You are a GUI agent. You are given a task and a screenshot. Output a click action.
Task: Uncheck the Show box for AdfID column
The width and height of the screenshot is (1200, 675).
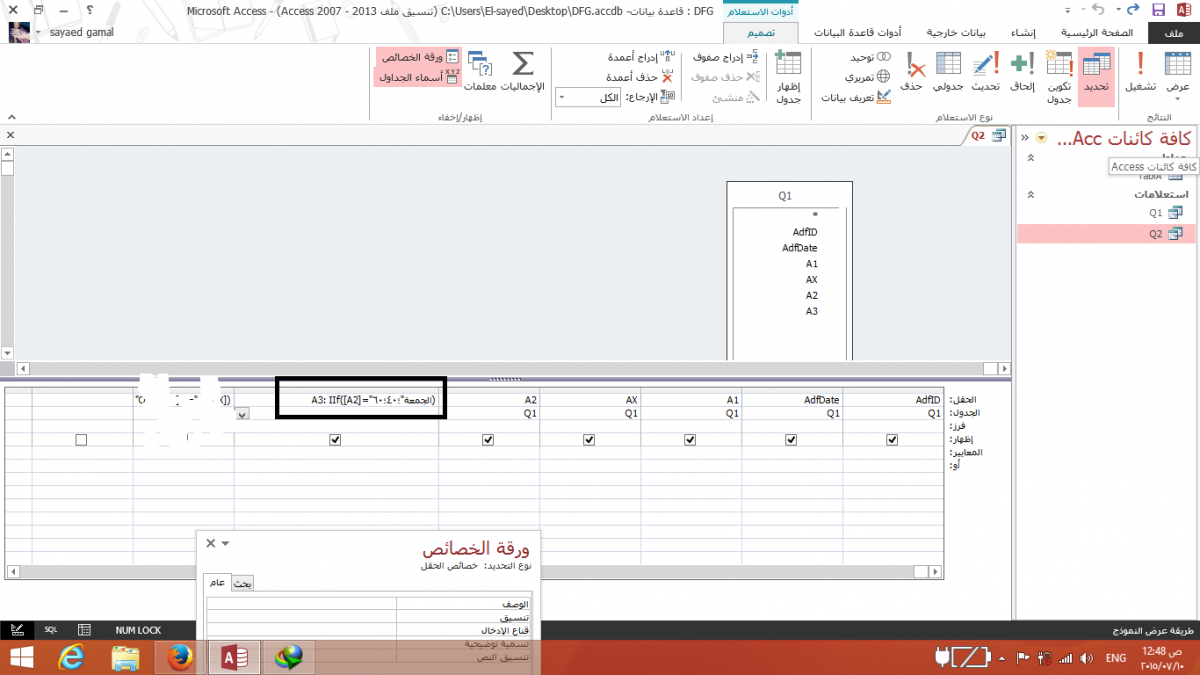tap(892, 439)
